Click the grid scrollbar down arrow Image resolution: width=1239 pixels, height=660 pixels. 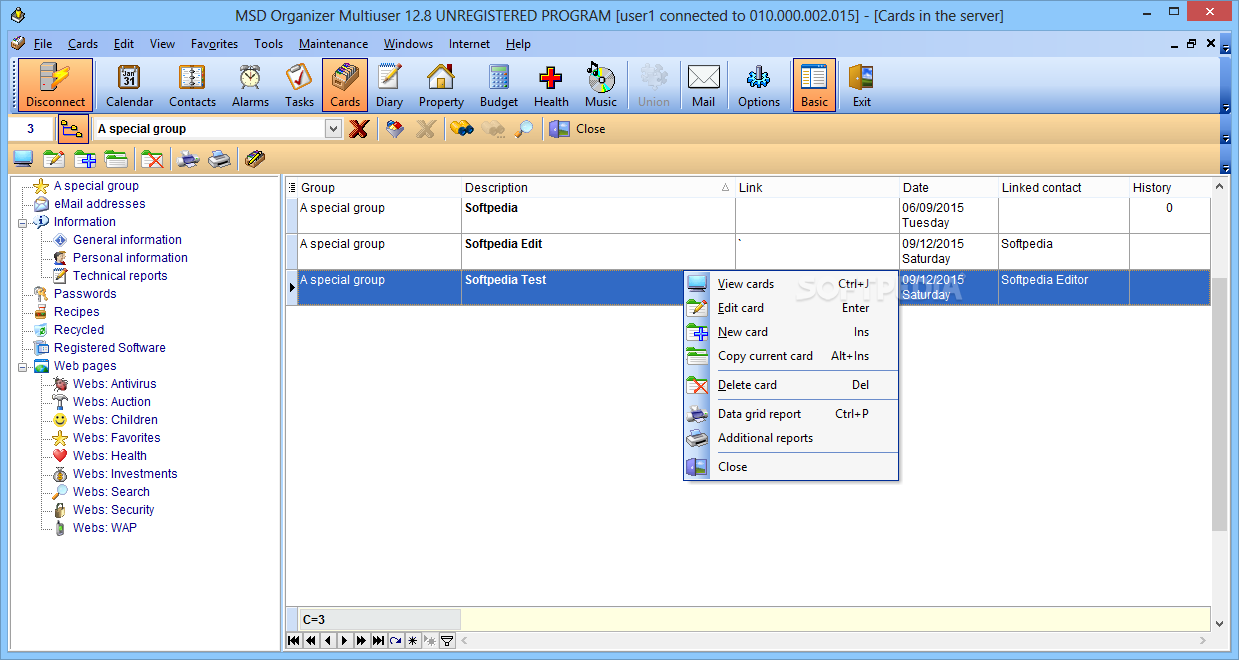(1219, 623)
